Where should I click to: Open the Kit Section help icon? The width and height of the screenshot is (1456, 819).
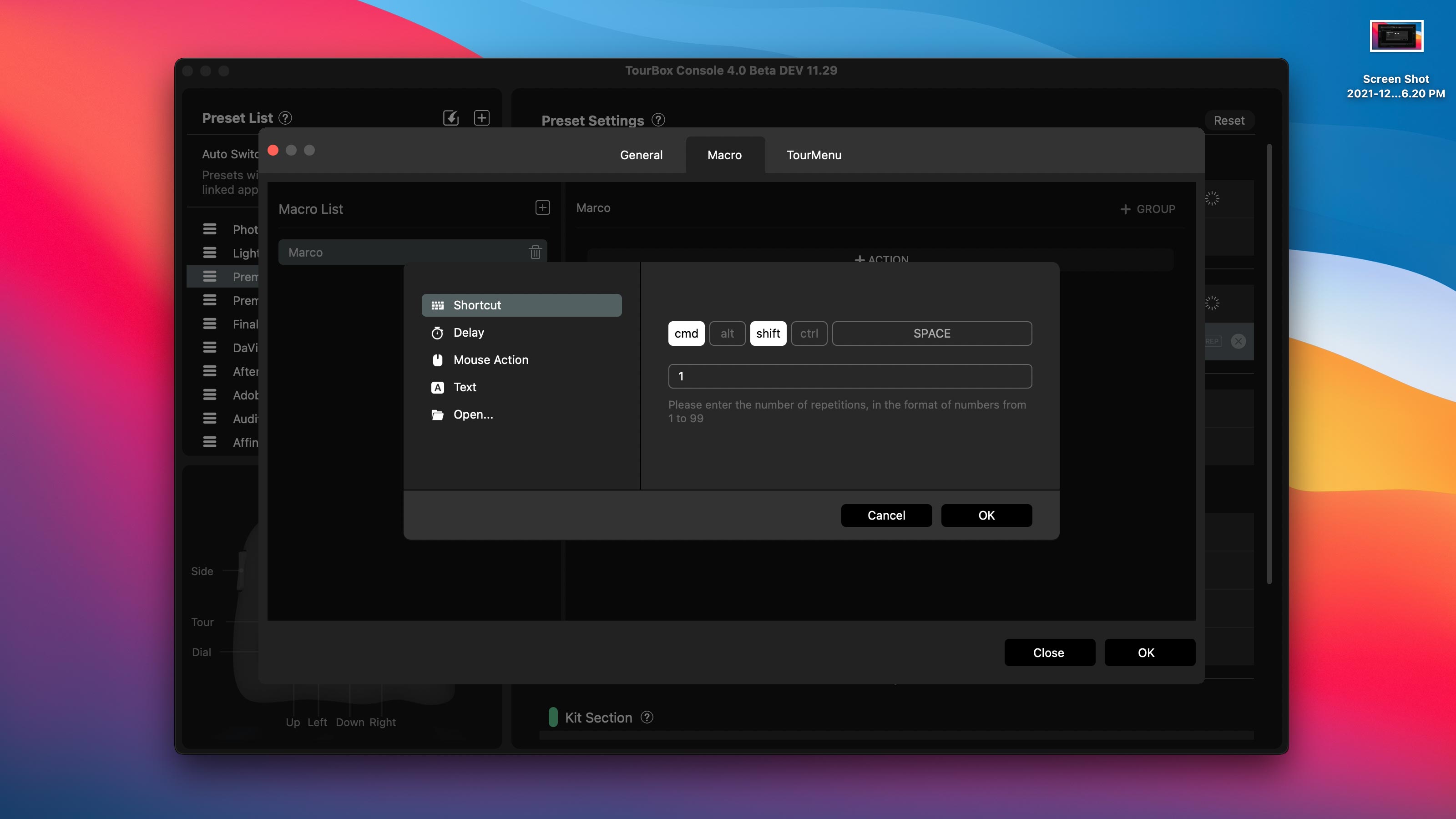[x=647, y=717]
